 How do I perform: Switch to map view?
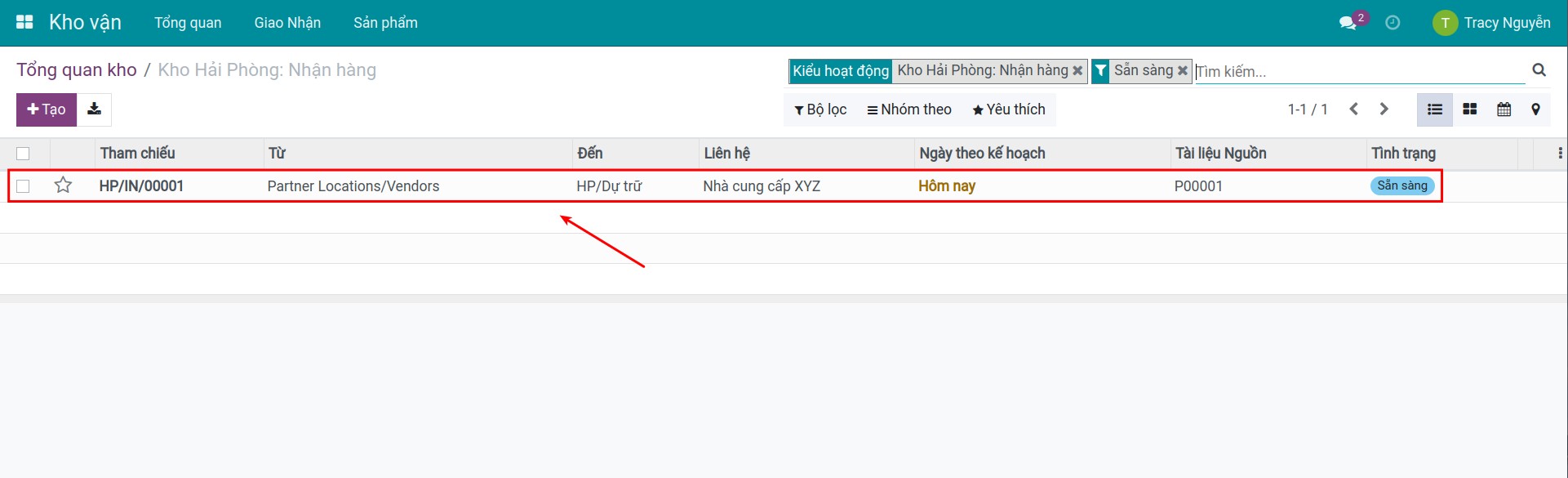click(x=1535, y=109)
